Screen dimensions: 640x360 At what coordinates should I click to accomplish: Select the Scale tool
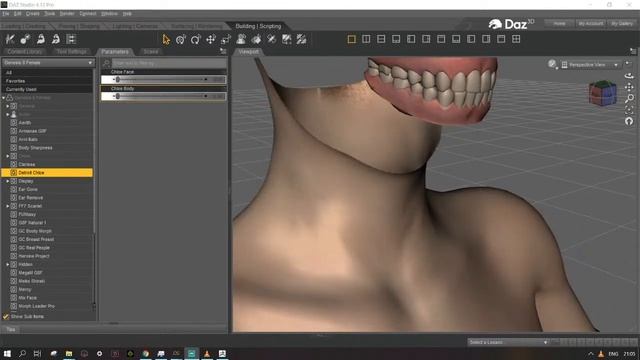pyautogui.click(x=226, y=39)
